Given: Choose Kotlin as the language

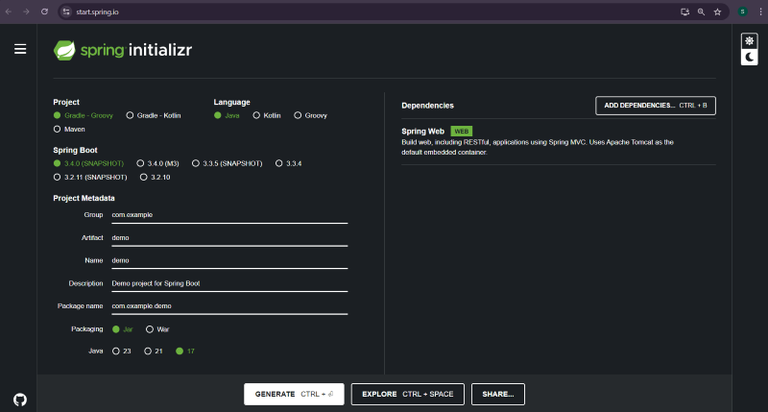Looking at the screenshot, I should [267, 116].
